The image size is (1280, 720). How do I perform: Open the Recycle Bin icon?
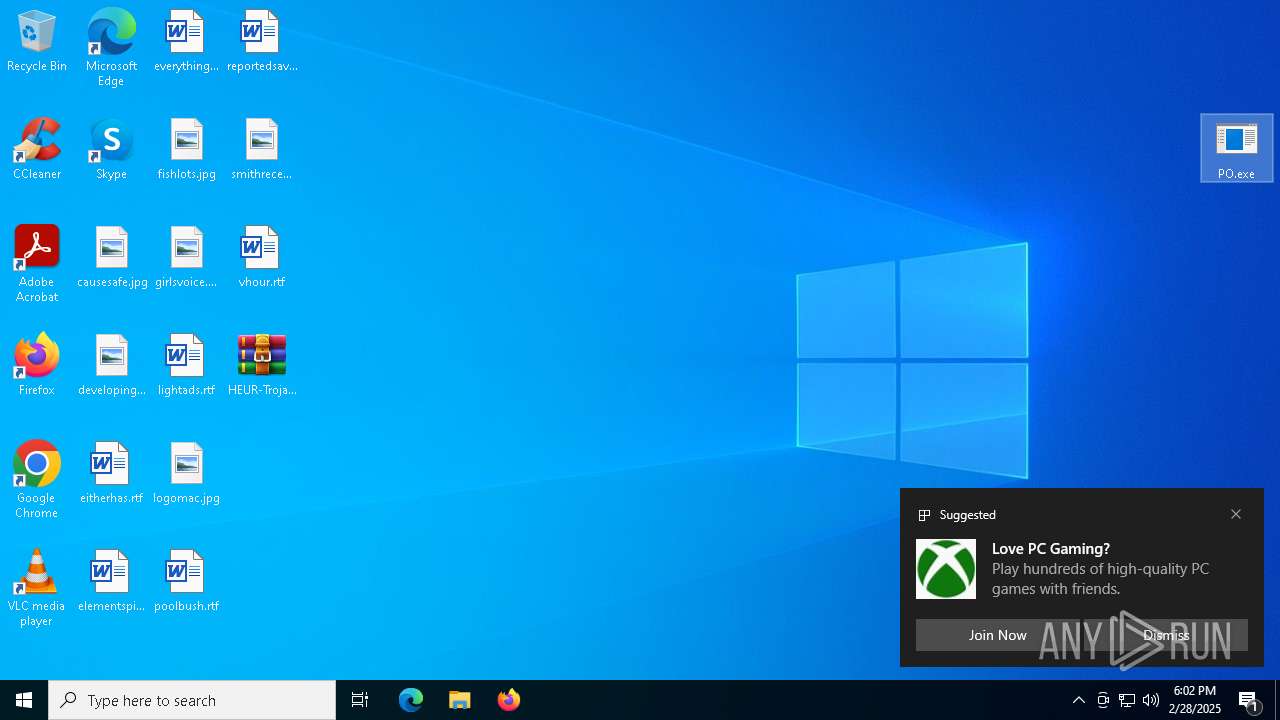point(37,42)
